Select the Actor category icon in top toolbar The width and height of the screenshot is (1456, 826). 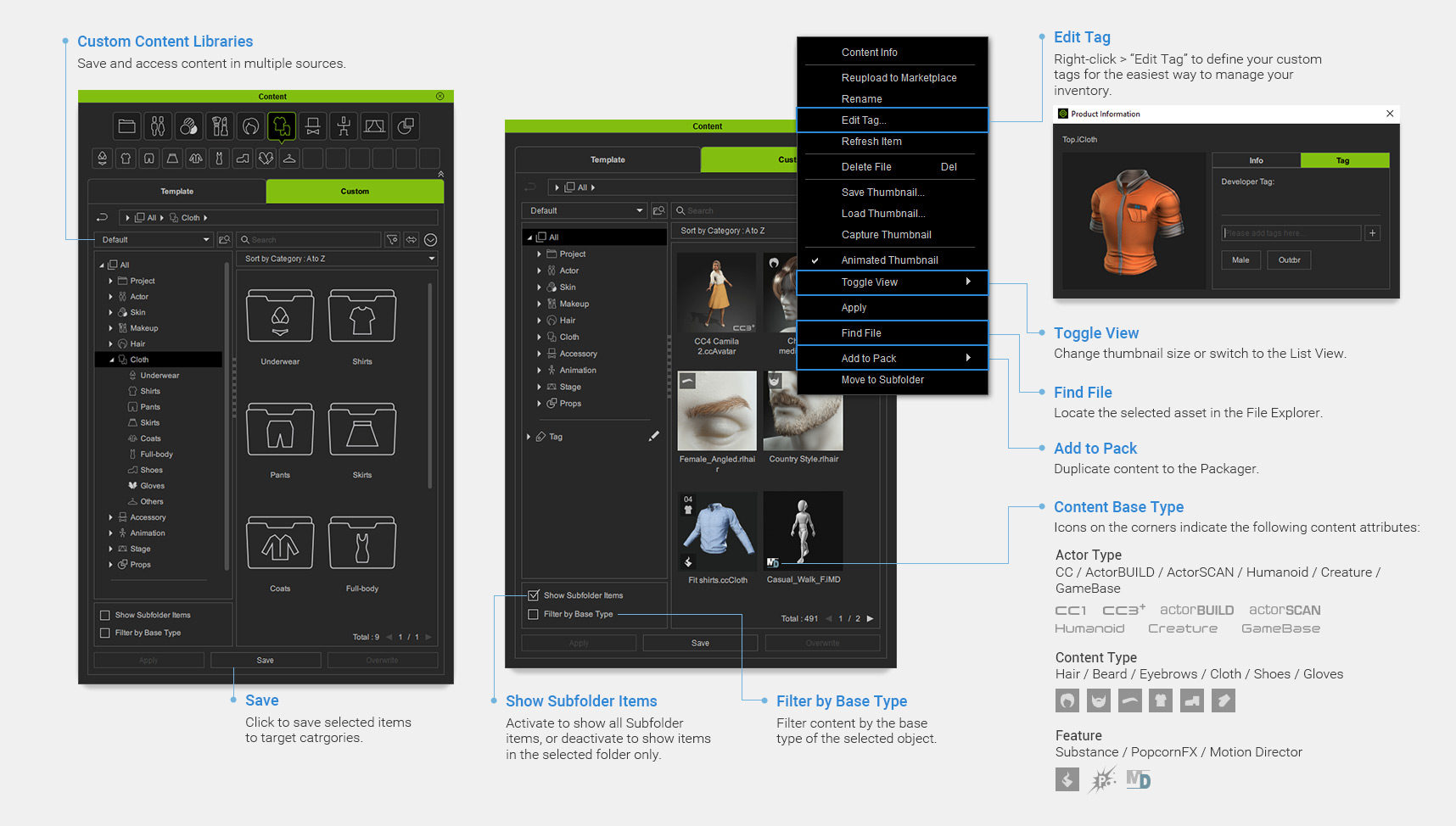pyautogui.click(x=158, y=126)
